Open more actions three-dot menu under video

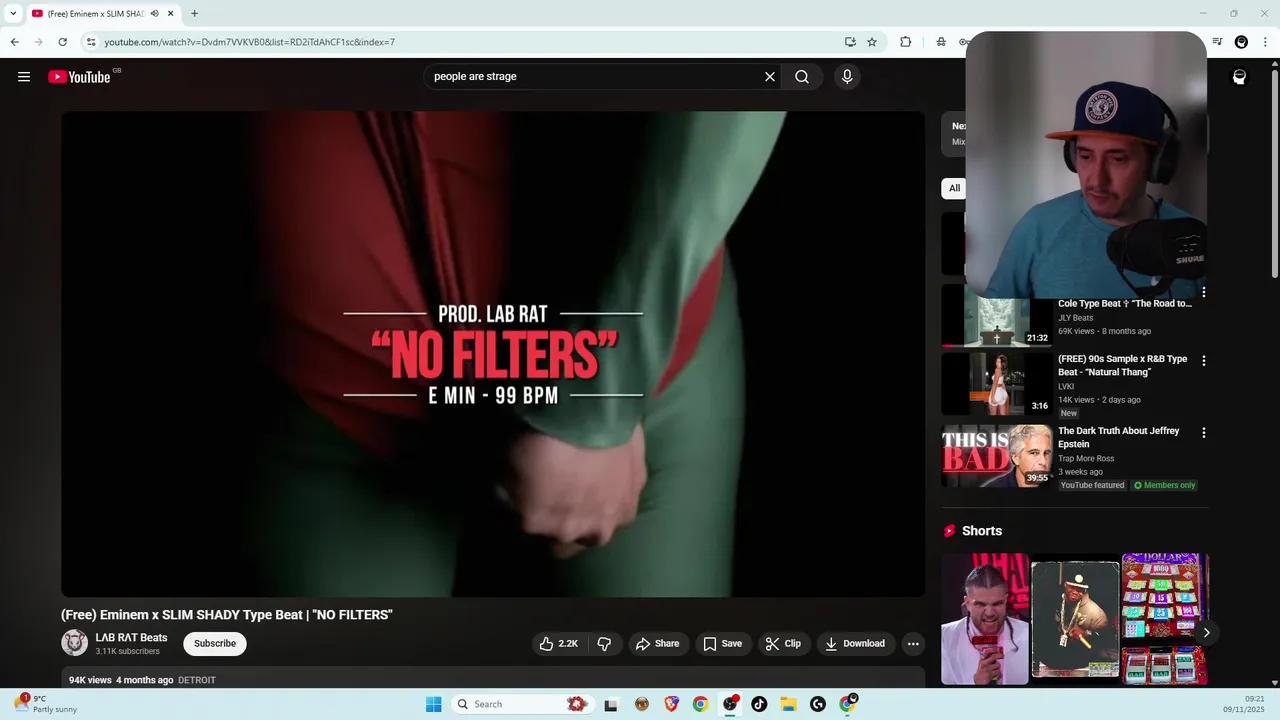click(913, 644)
